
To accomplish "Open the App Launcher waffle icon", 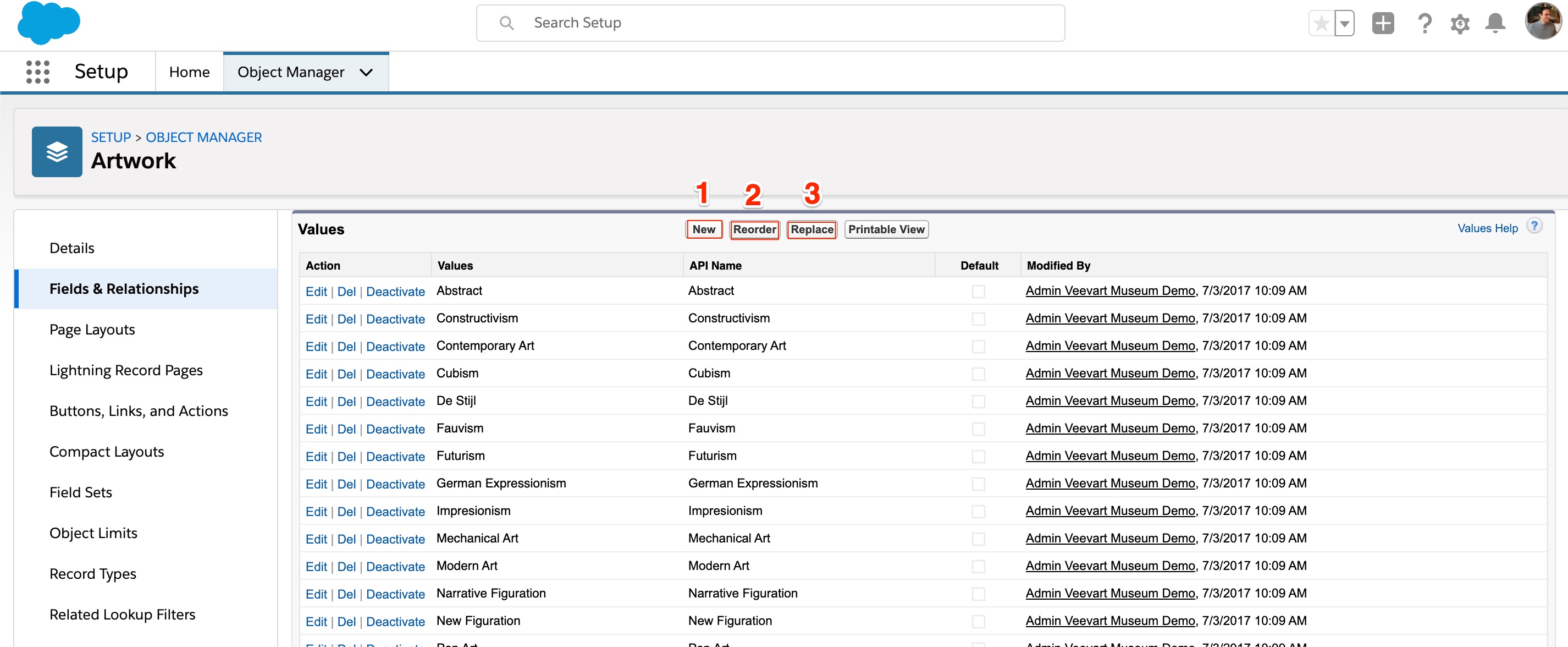I will point(38,72).
